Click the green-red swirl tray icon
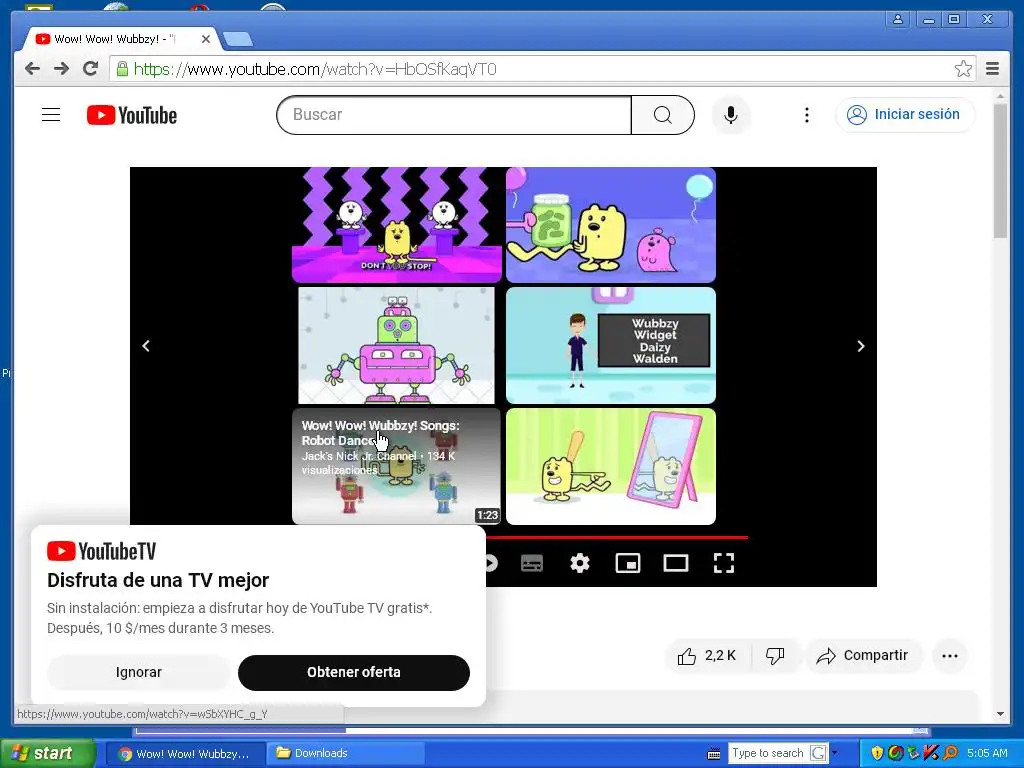 coord(895,753)
